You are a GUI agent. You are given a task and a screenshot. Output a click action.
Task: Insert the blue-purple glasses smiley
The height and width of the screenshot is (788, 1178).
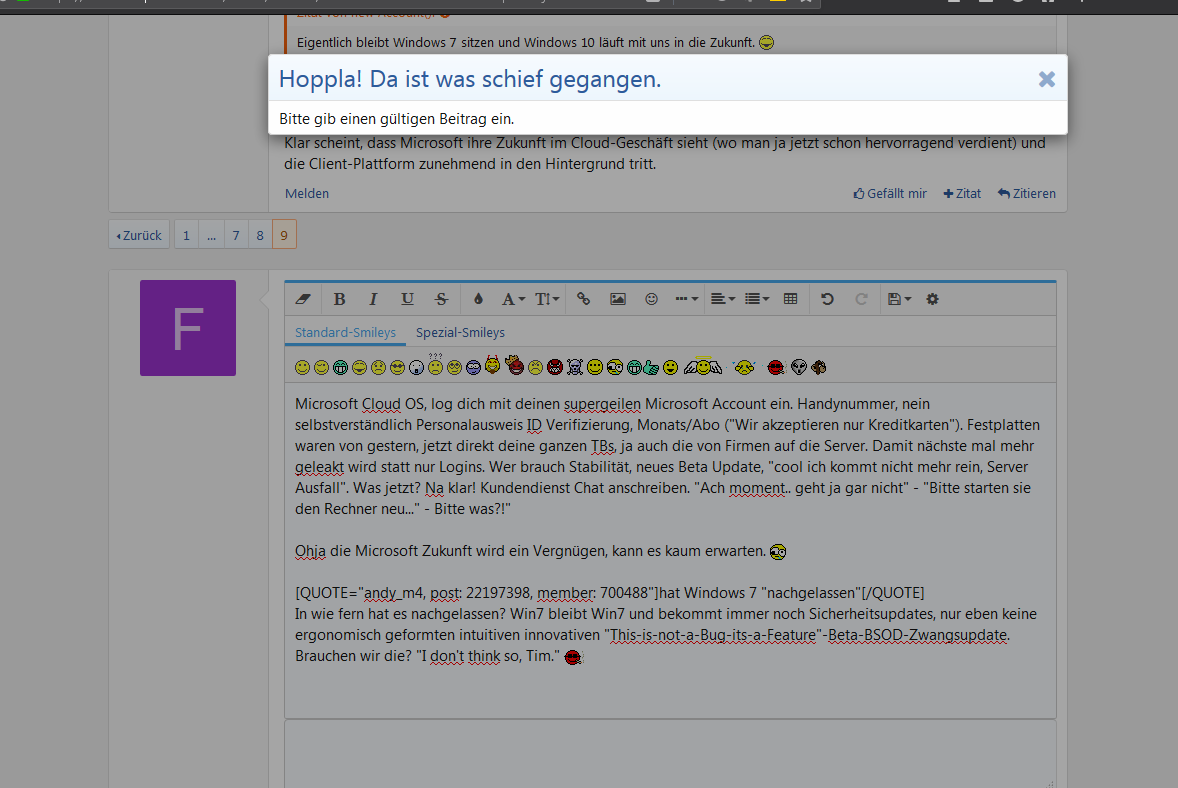click(x=473, y=367)
